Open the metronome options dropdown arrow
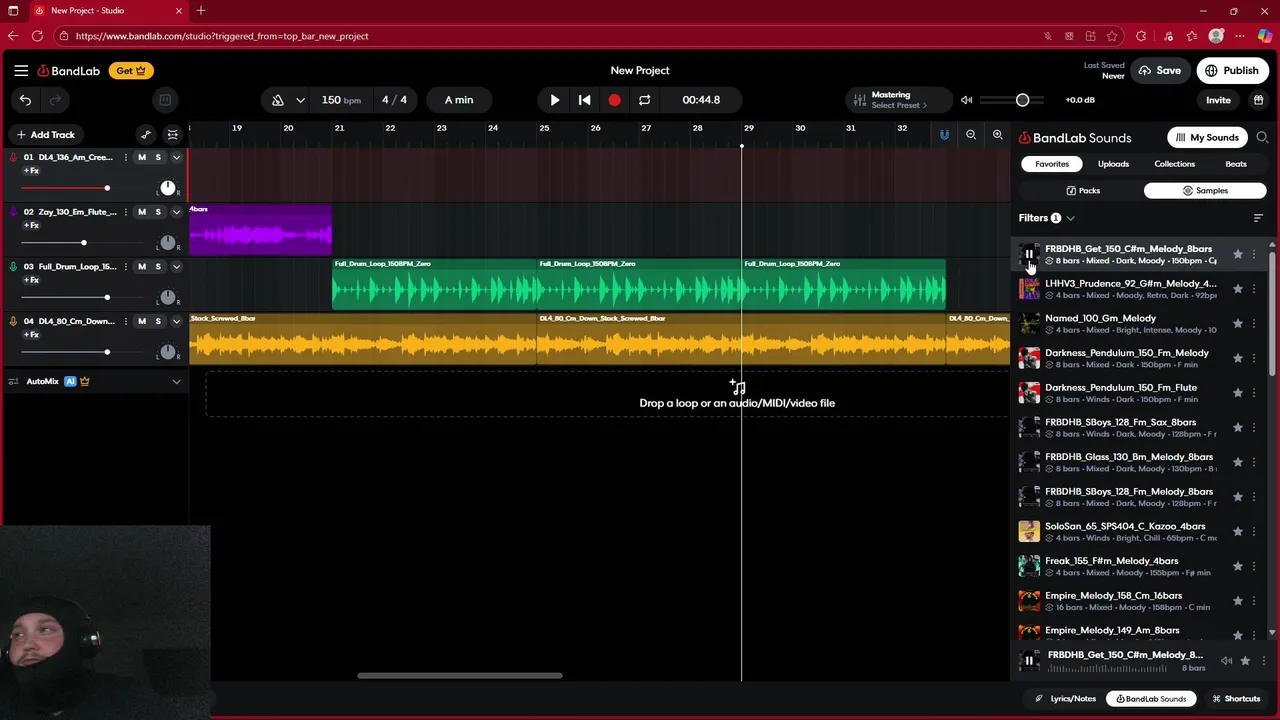Screen dimensions: 1280x720 tap(300, 100)
